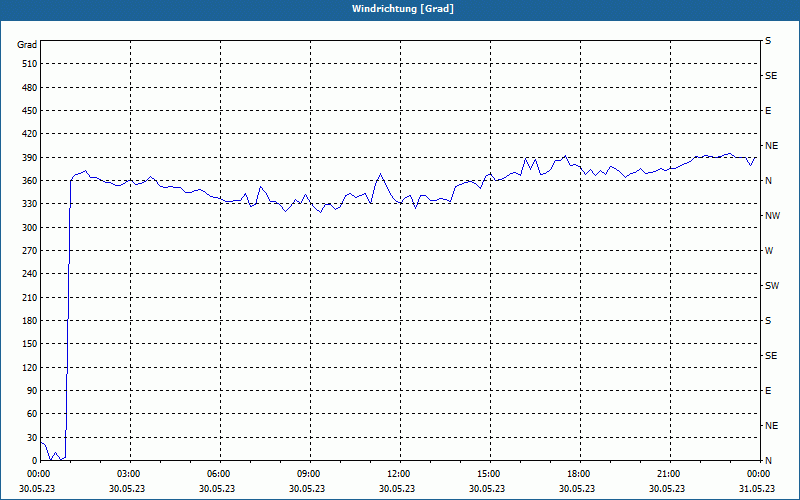Select the 360 degree axis label

[30, 181]
